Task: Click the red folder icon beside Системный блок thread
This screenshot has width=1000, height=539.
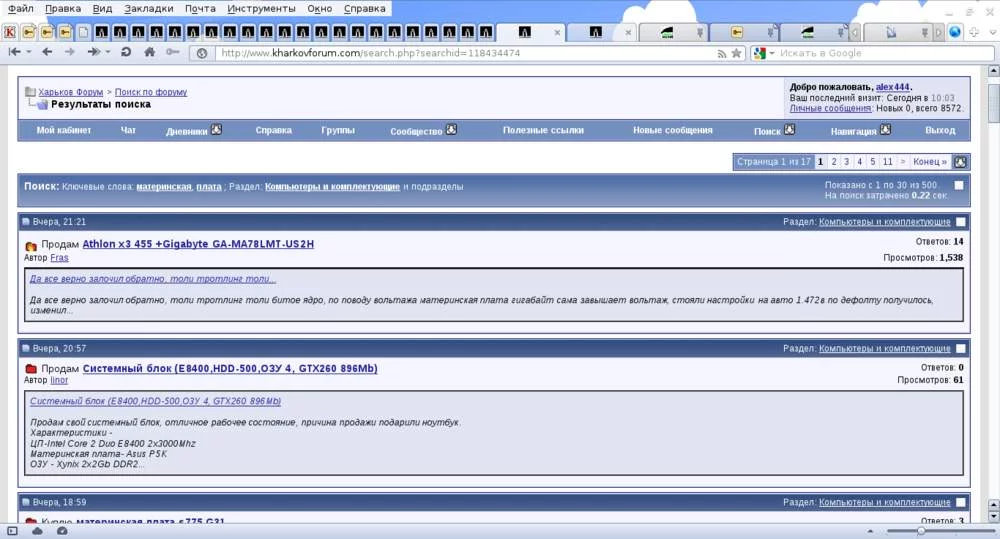Action: pos(31,369)
